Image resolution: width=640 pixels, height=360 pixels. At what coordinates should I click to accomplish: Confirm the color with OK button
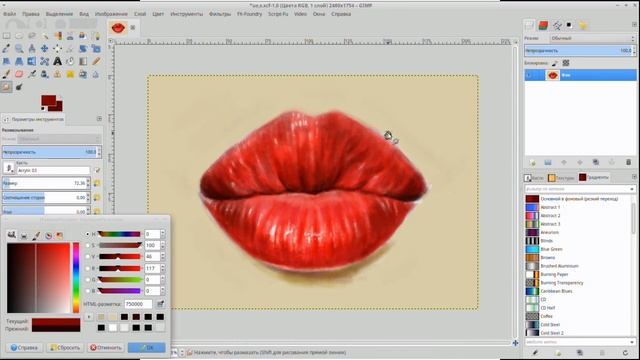pos(147,347)
